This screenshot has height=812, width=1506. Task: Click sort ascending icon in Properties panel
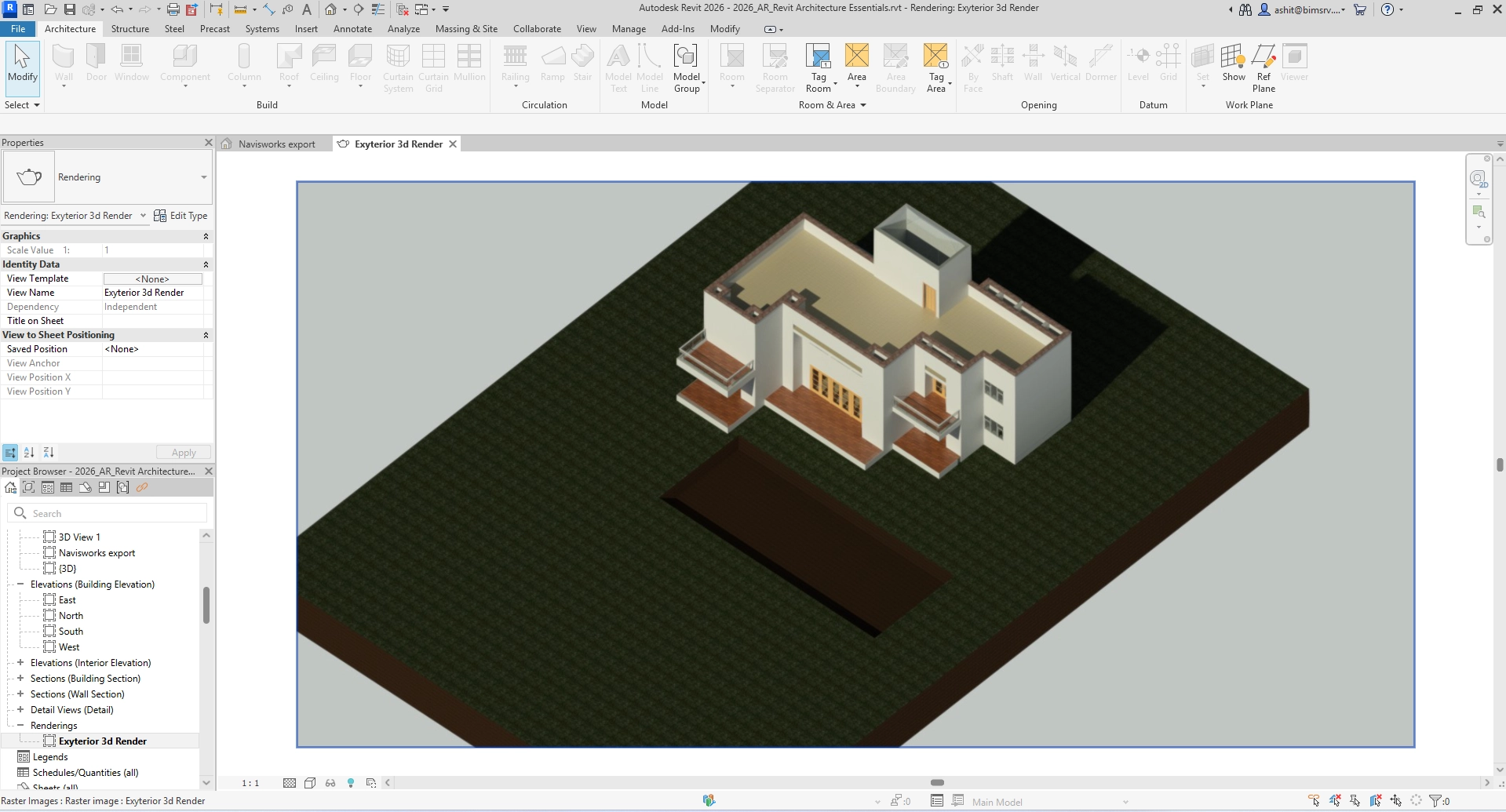pyautogui.click(x=29, y=453)
